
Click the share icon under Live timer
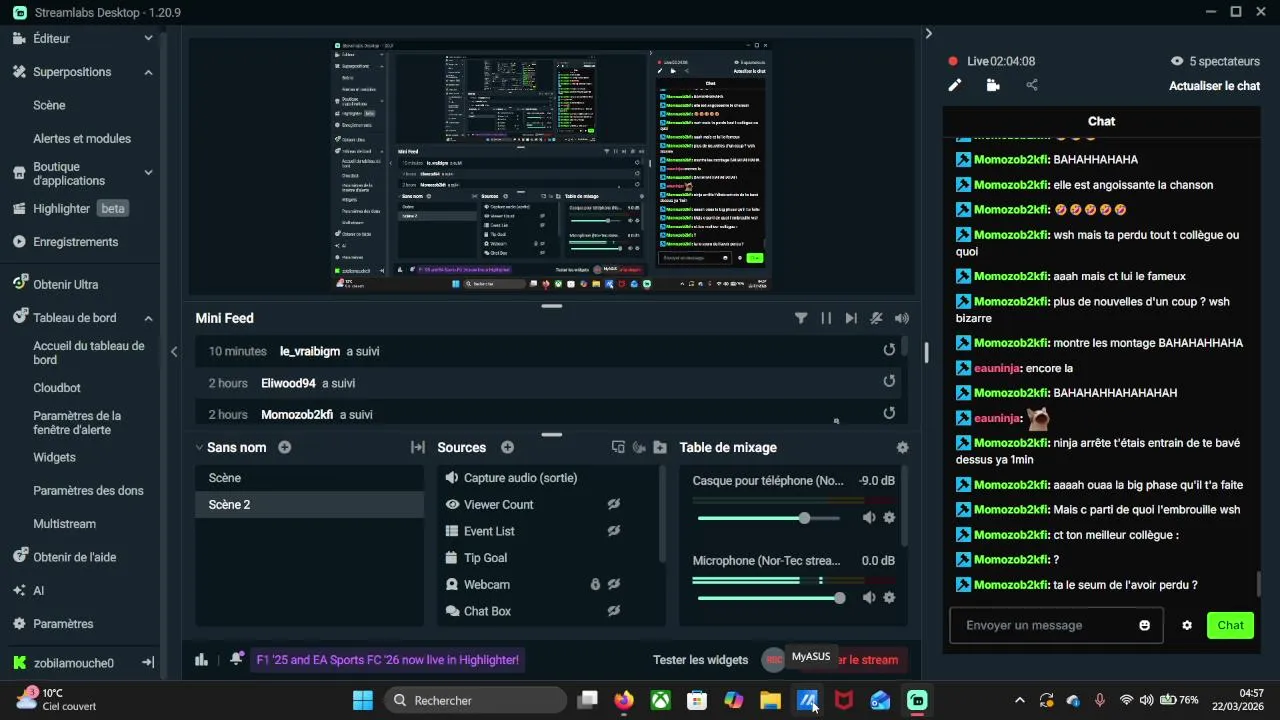(1032, 85)
